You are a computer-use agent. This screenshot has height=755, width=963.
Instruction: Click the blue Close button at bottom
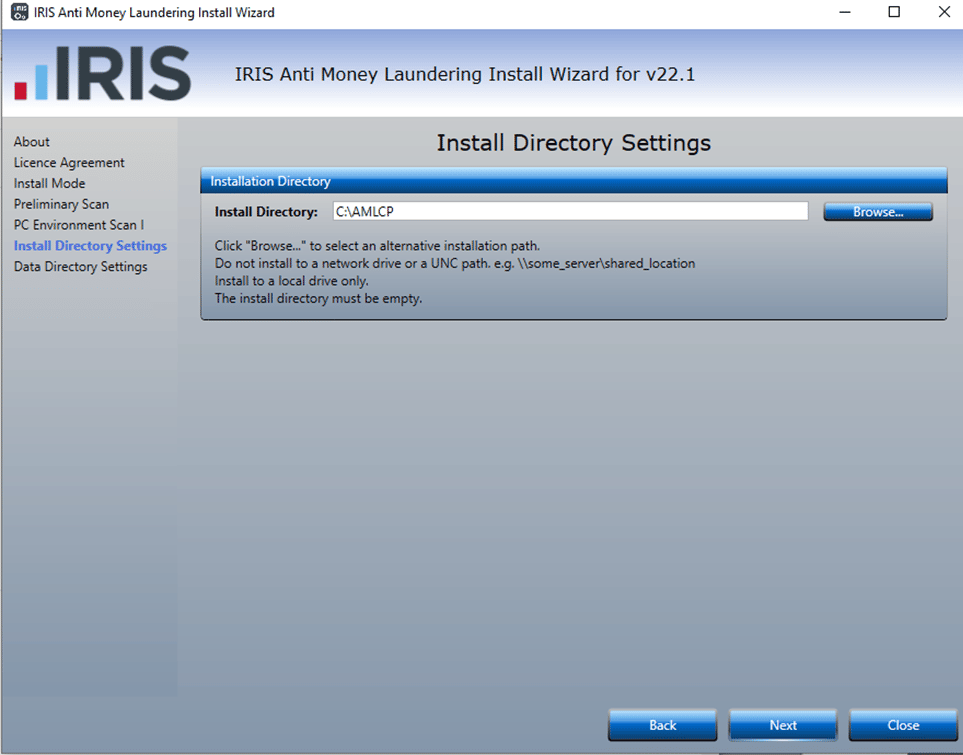click(x=903, y=725)
